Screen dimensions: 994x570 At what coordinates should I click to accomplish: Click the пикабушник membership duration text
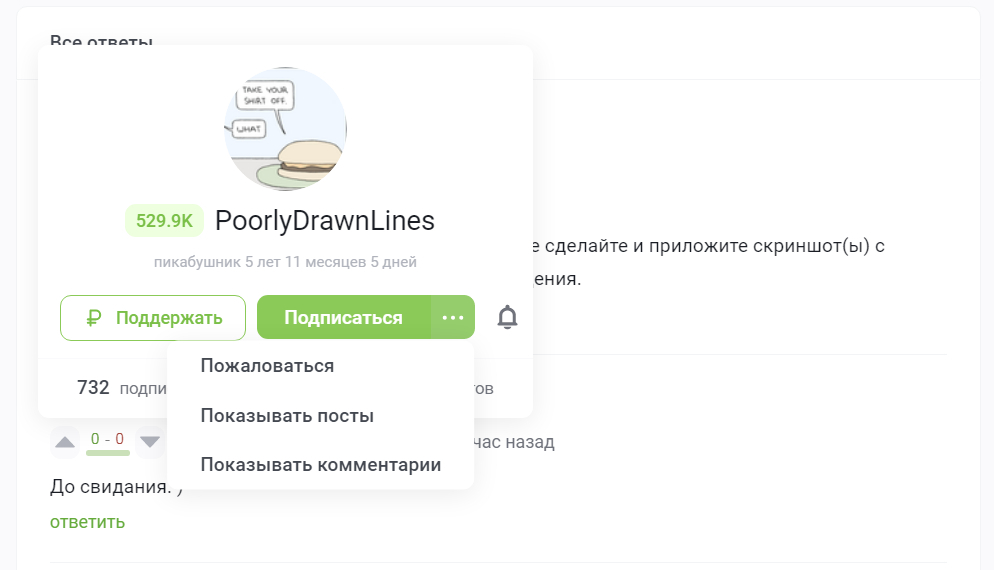(x=285, y=262)
